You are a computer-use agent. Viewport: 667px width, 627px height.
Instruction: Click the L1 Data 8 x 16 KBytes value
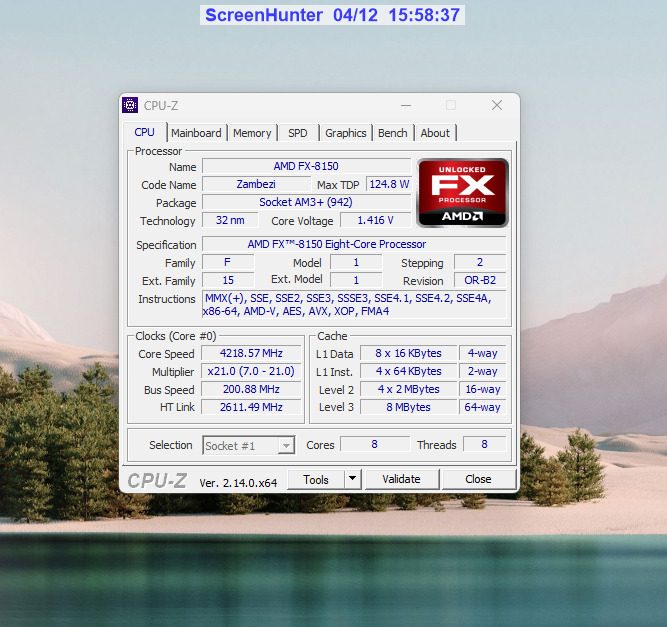[x=408, y=353]
